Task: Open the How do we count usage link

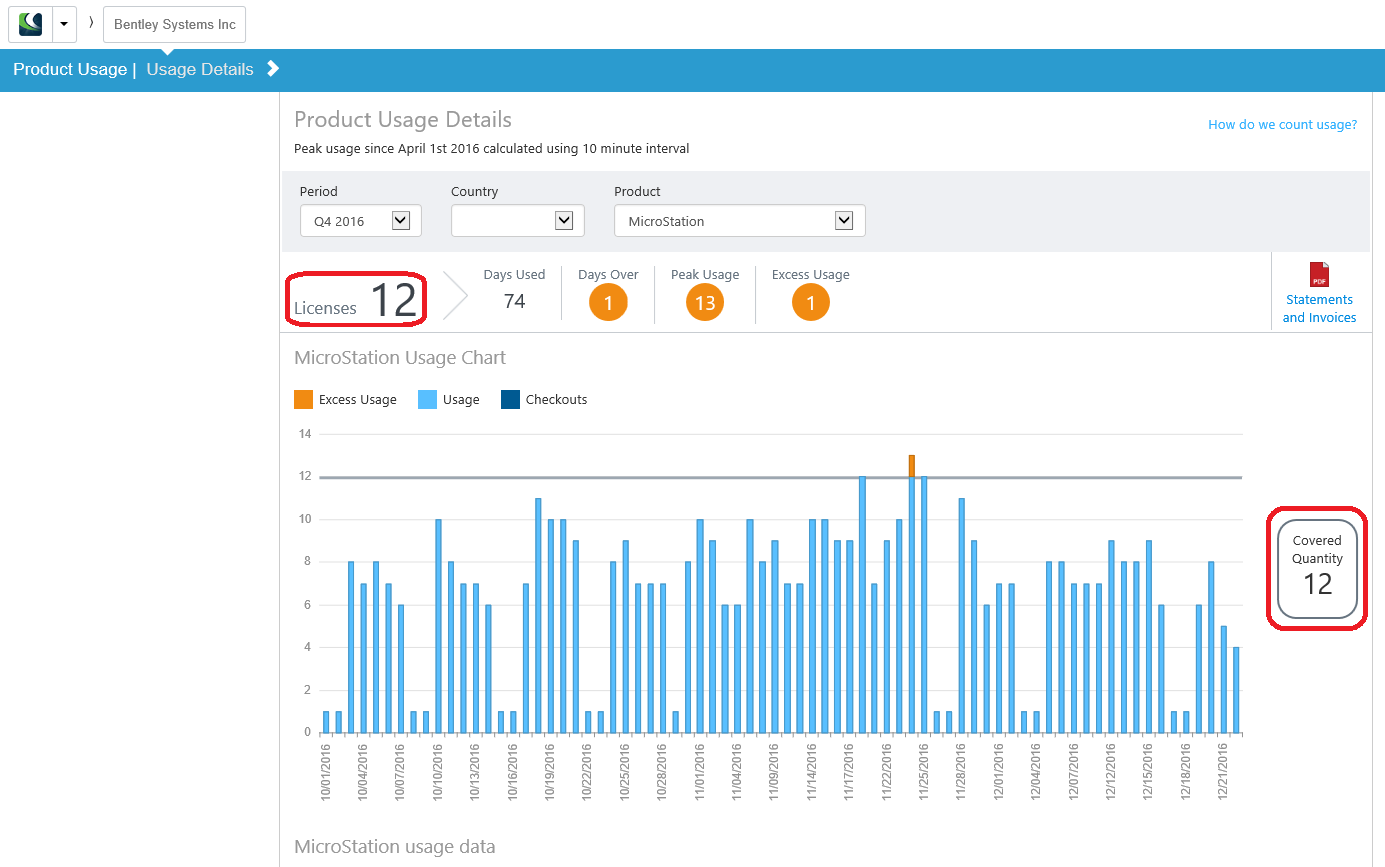Action: pos(1282,125)
